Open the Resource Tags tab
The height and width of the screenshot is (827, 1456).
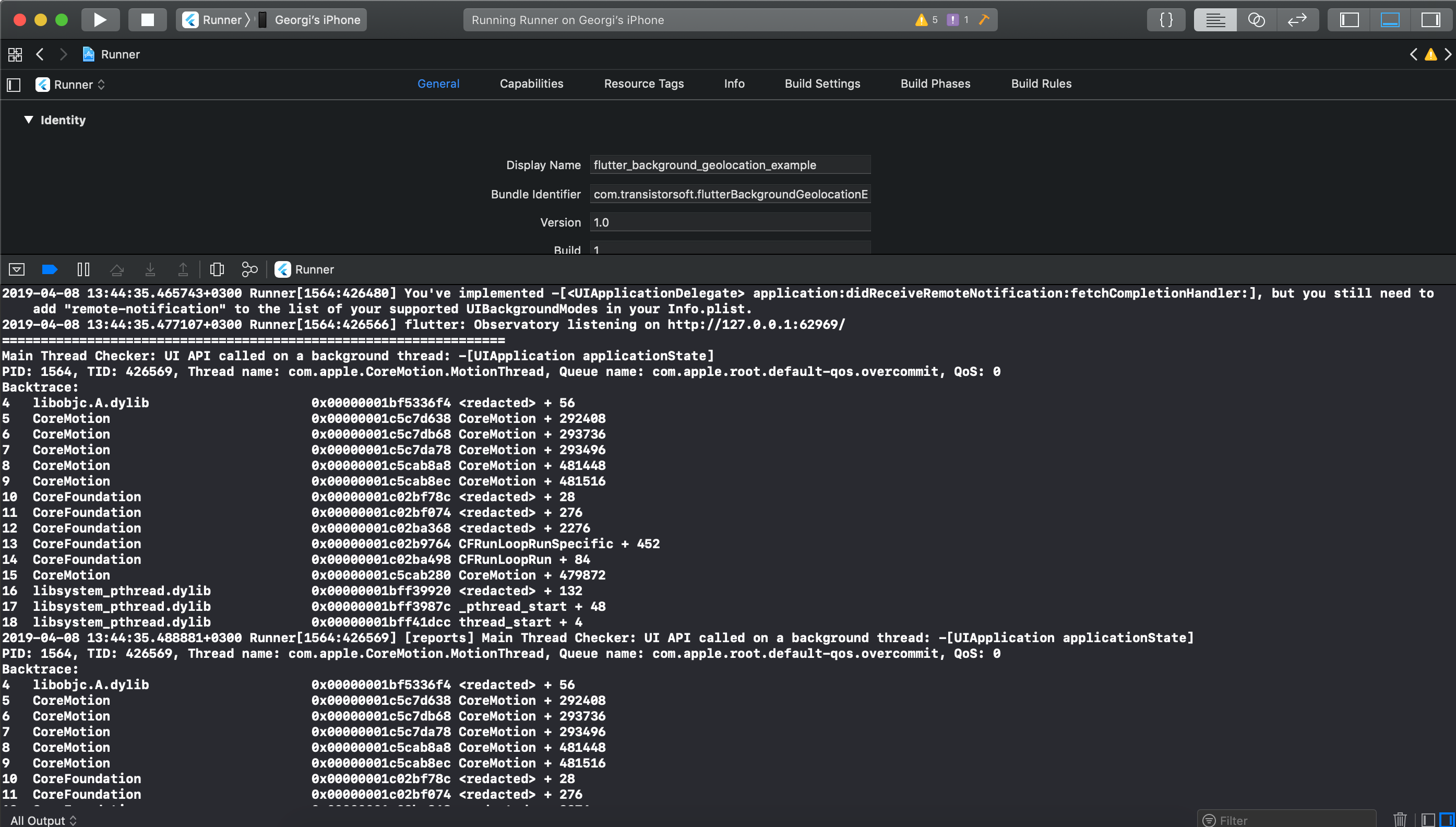point(643,84)
